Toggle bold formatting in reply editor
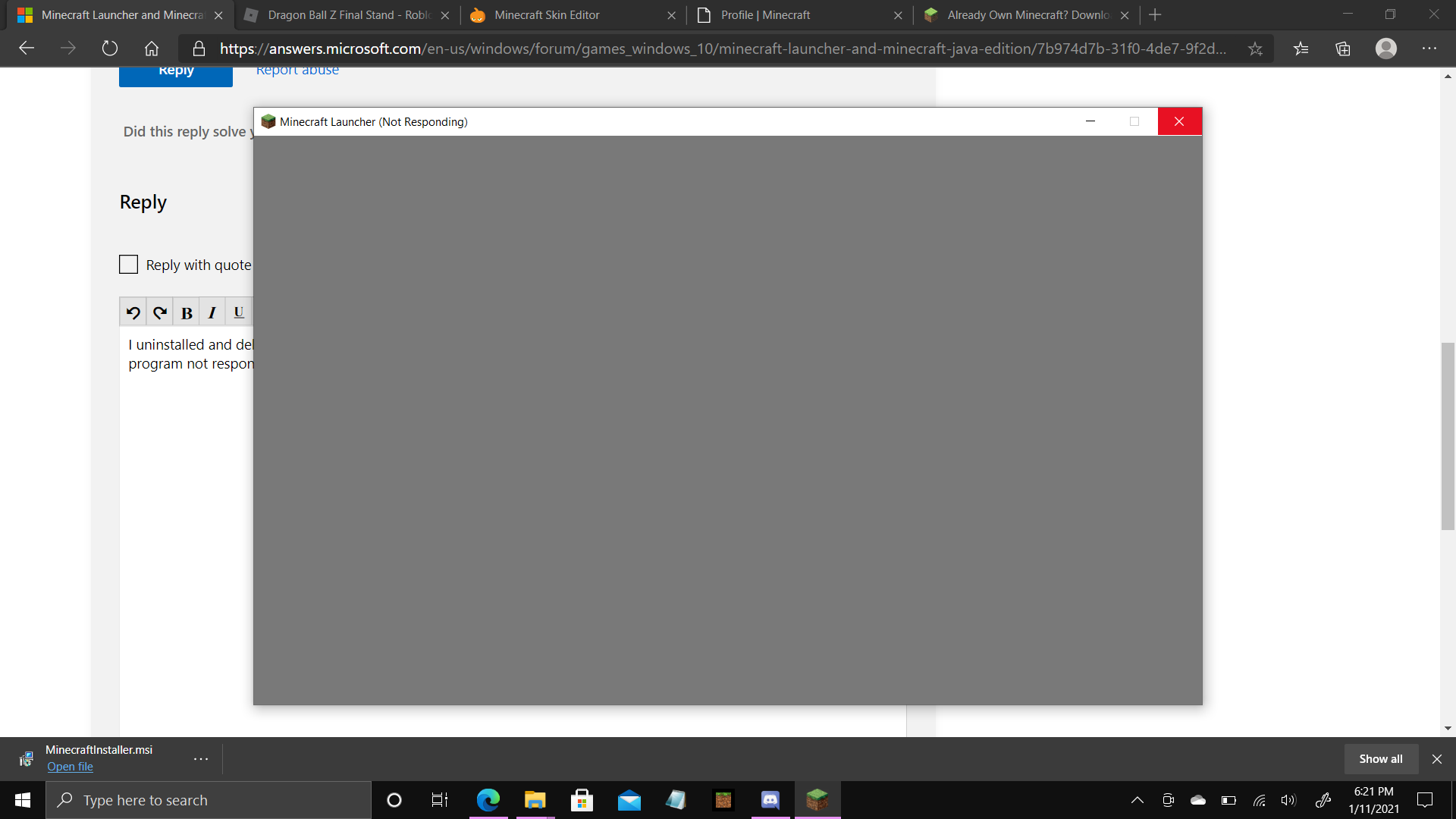This screenshot has height=819, width=1456. [x=187, y=312]
